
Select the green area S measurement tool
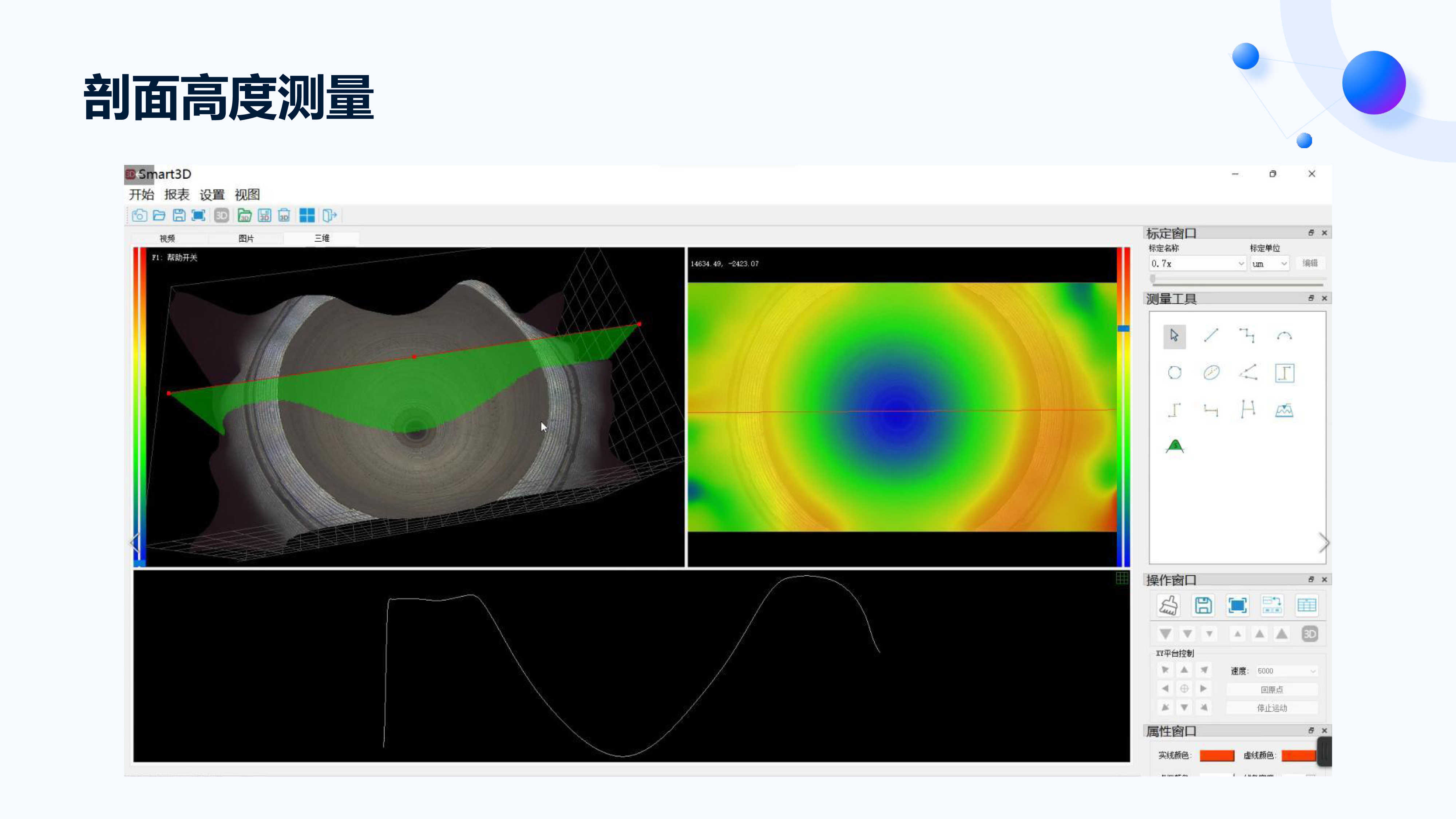pyautogui.click(x=1175, y=446)
